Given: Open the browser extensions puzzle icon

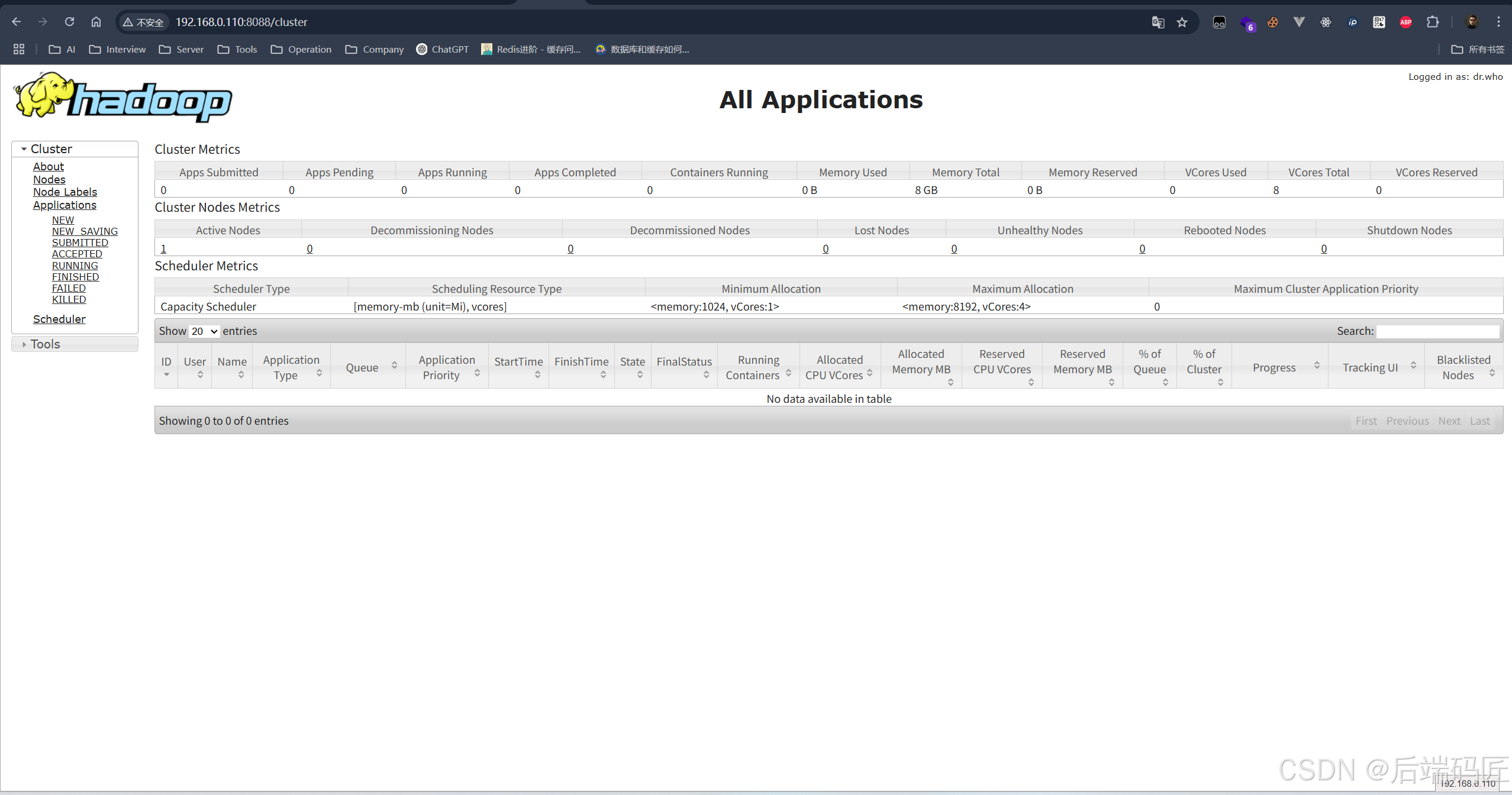Looking at the screenshot, I should (x=1432, y=22).
